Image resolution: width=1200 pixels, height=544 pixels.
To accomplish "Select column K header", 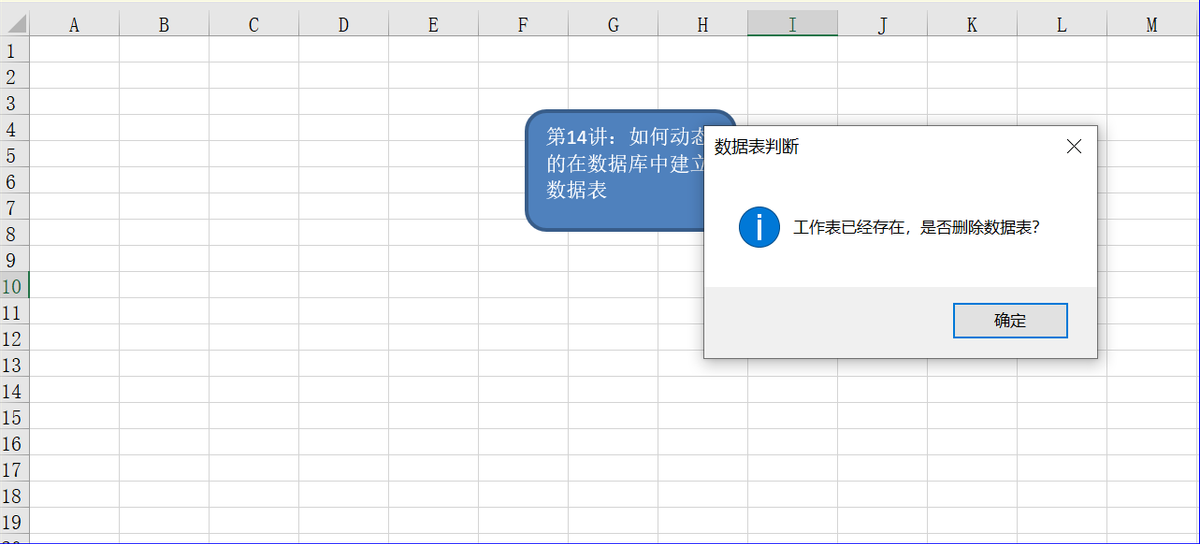I will click(972, 24).
